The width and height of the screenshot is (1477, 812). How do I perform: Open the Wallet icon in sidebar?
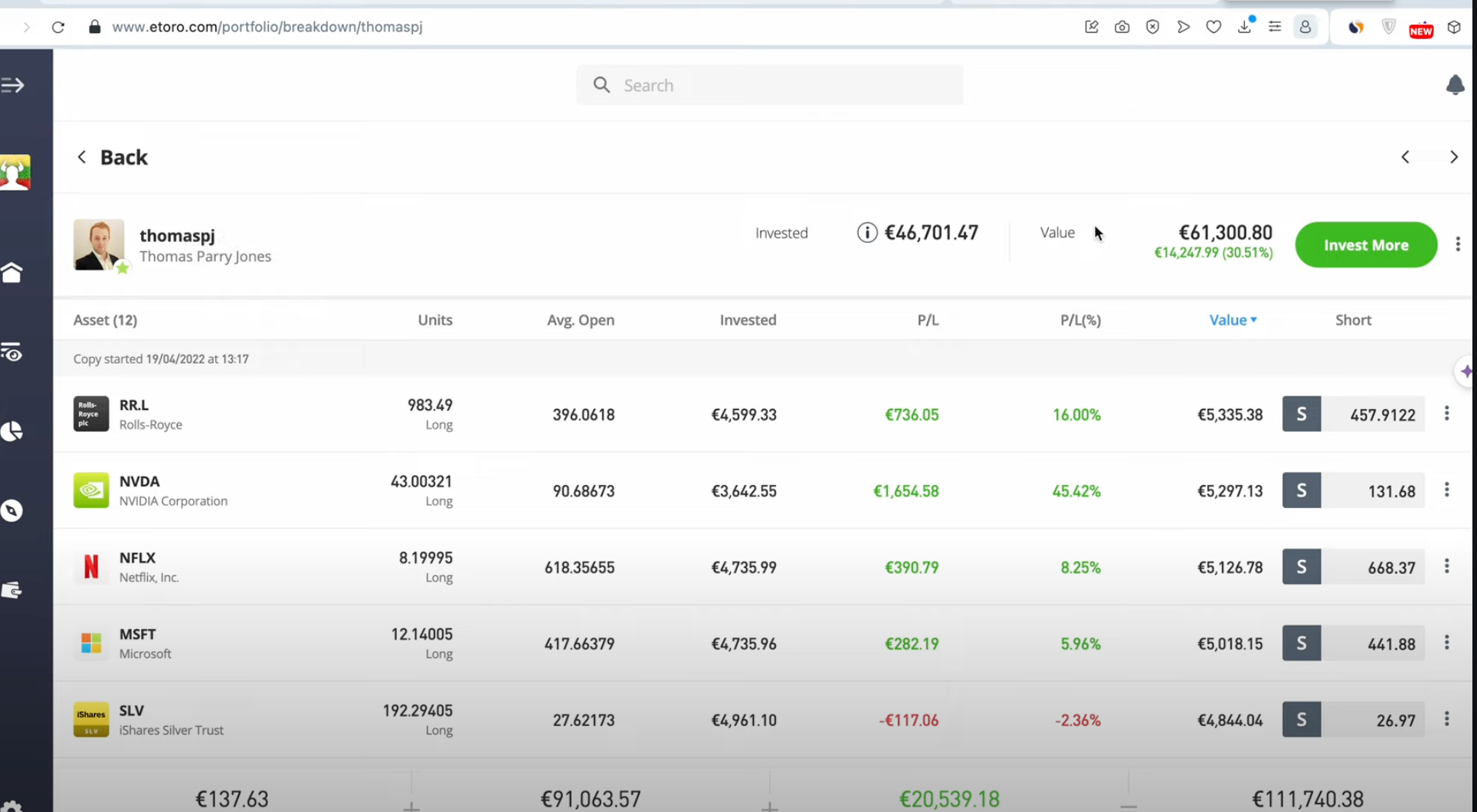(11, 590)
